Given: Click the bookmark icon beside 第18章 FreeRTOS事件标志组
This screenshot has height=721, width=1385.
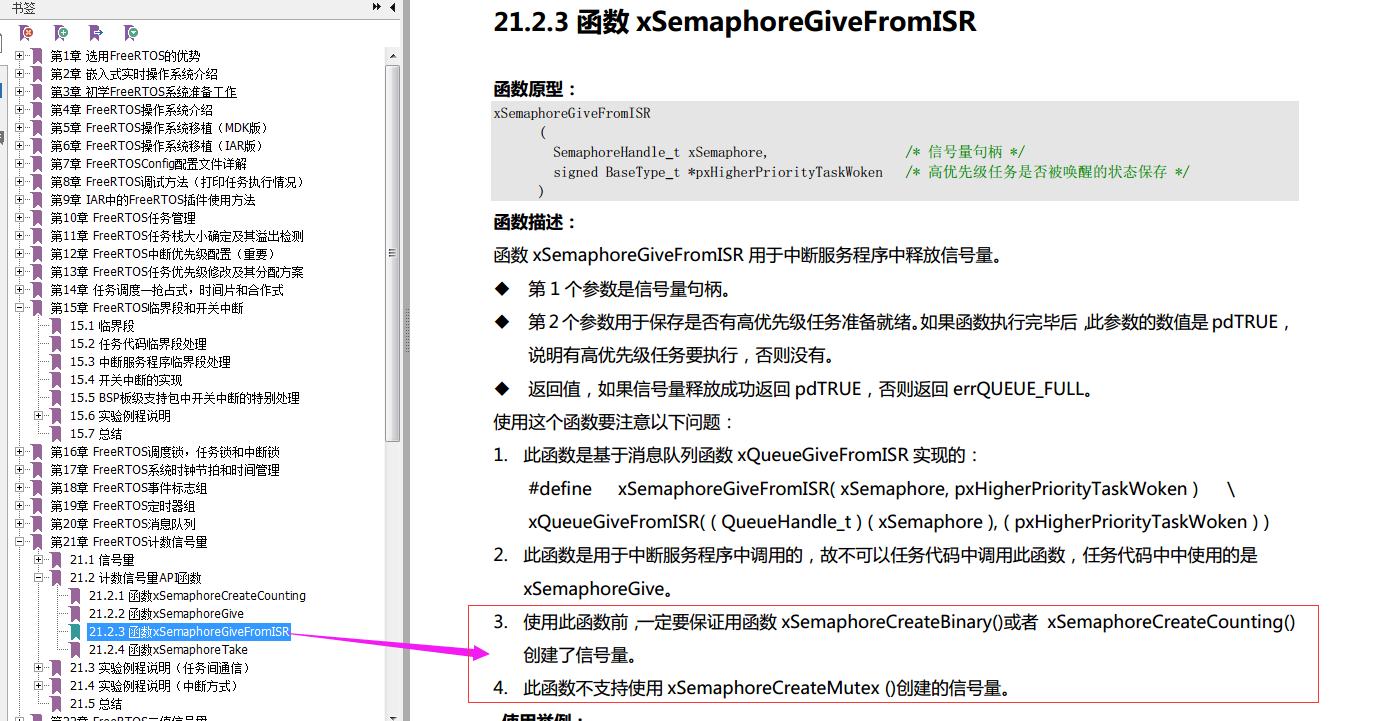Looking at the screenshot, I should click(38, 488).
